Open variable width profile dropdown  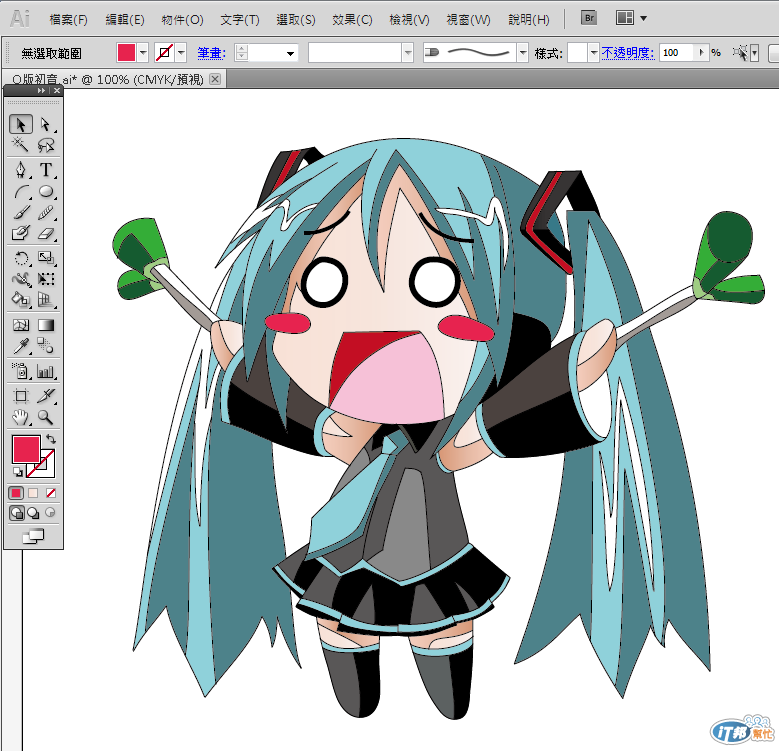point(408,53)
